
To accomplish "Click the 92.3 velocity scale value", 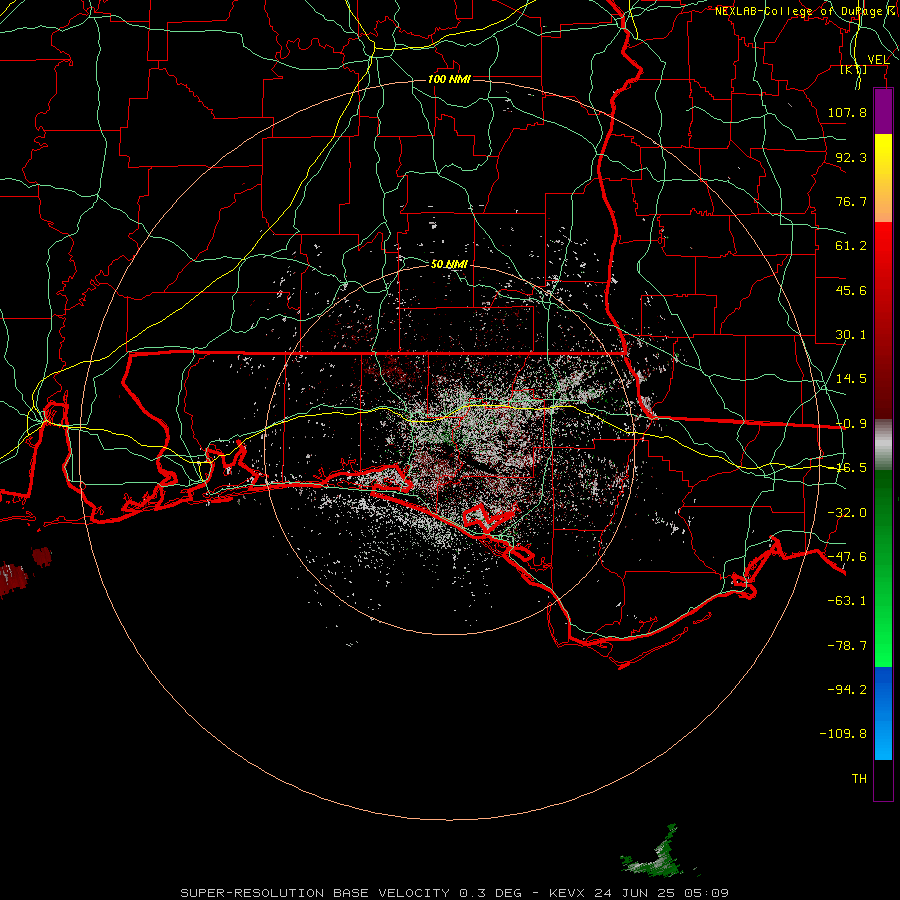I will tap(851, 157).
